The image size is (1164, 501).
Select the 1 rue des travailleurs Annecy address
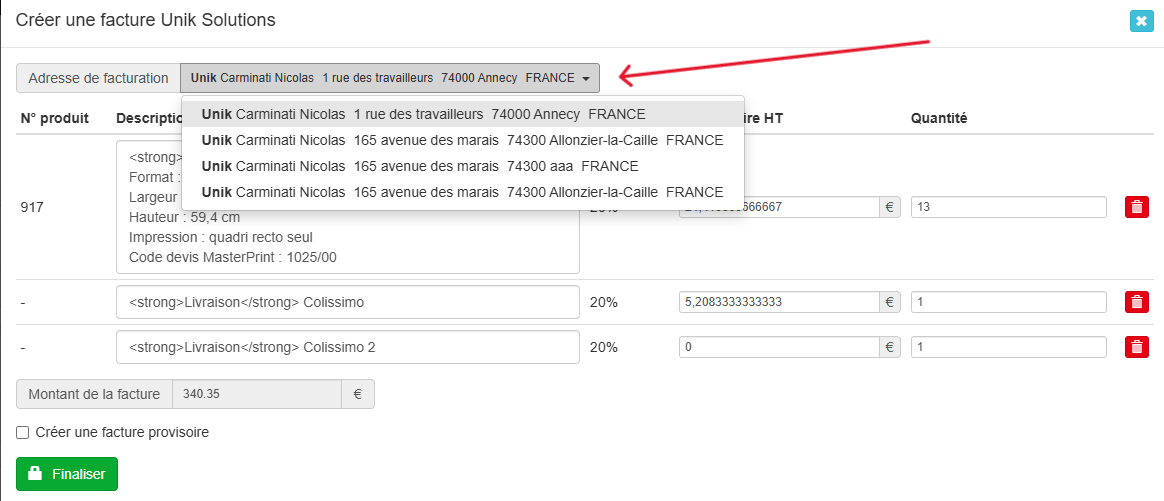point(462,114)
